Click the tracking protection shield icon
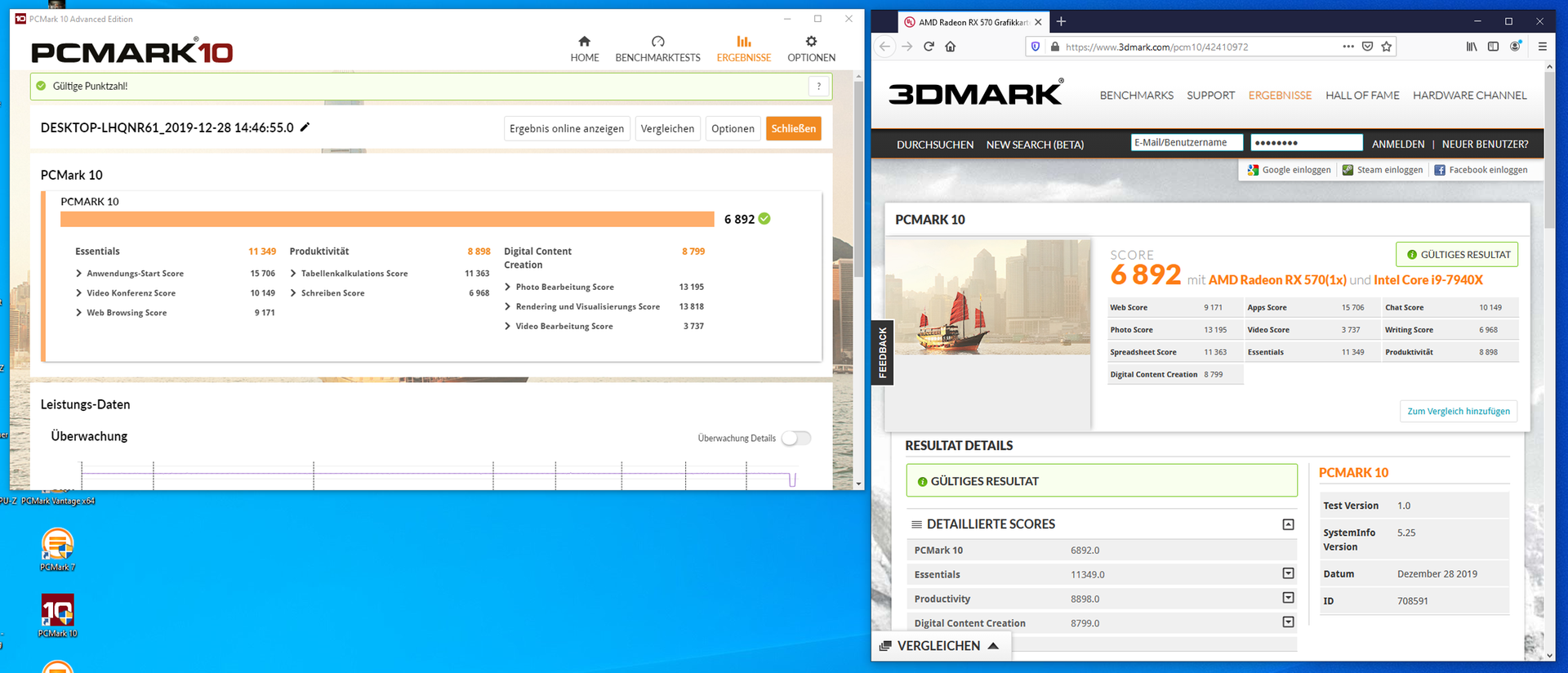The height and width of the screenshot is (673, 1568). coord(1036,47)
